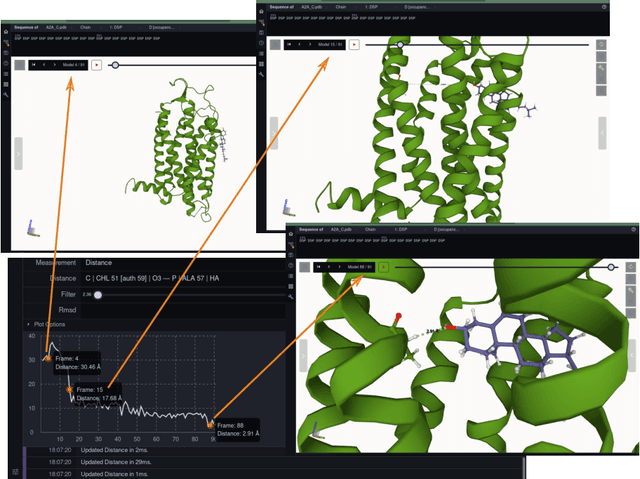Collapse right panel handle in Model 88/91 viewport
Image resolution: width=640 pixels, height=479 pixels.
632,355
